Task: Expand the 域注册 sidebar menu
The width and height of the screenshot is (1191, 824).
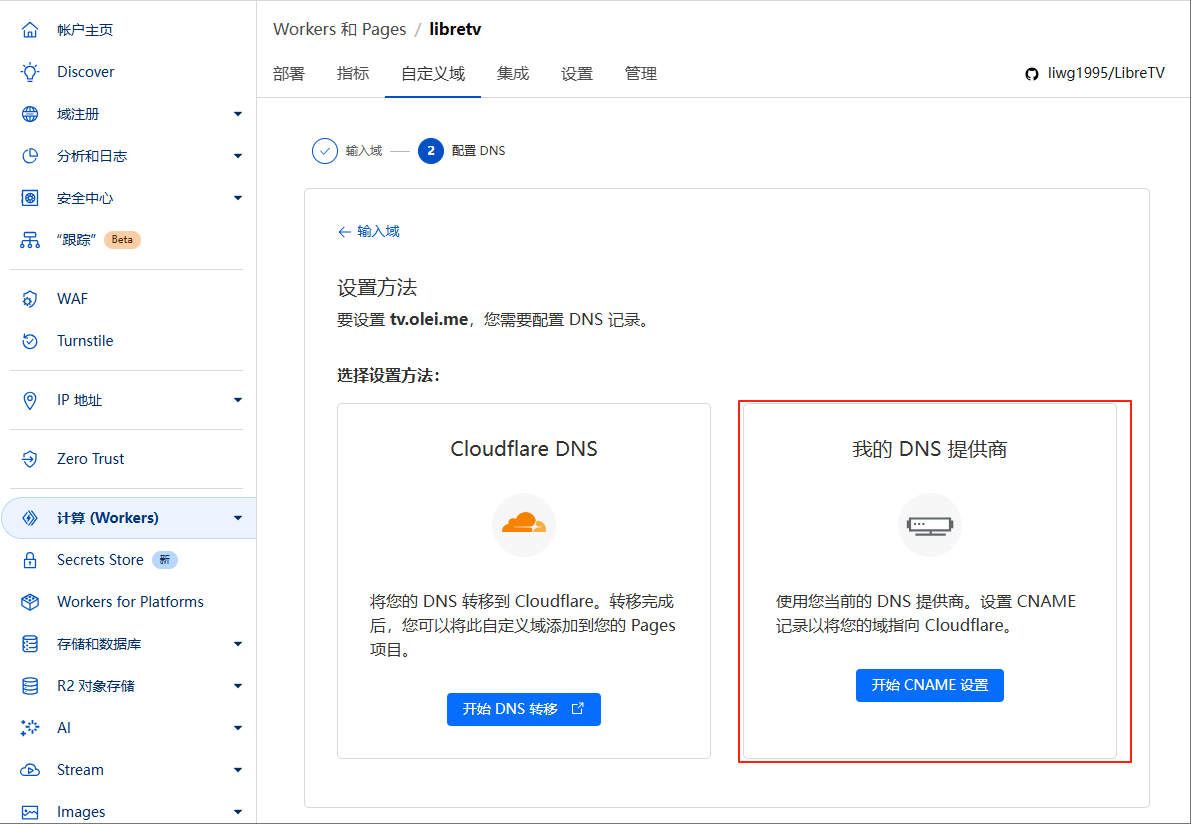Action: pyautogui.click(x=238, y=114)
